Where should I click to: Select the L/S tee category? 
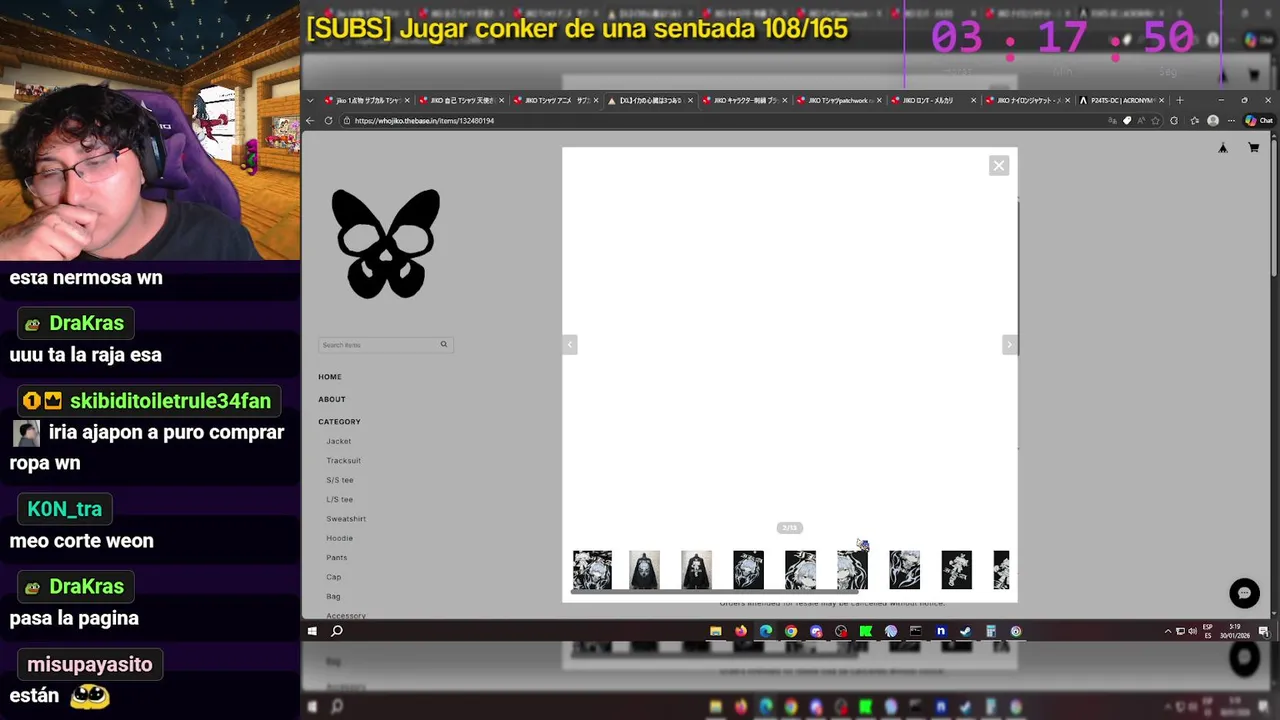point(339,499)
